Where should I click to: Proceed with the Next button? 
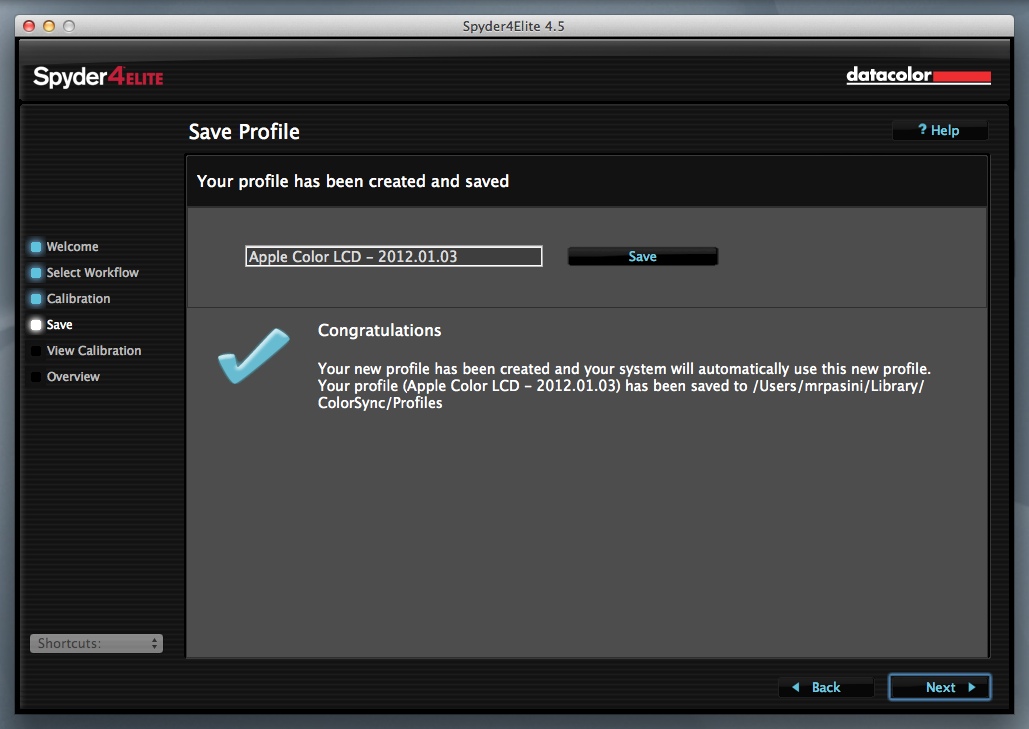(939, 687)
